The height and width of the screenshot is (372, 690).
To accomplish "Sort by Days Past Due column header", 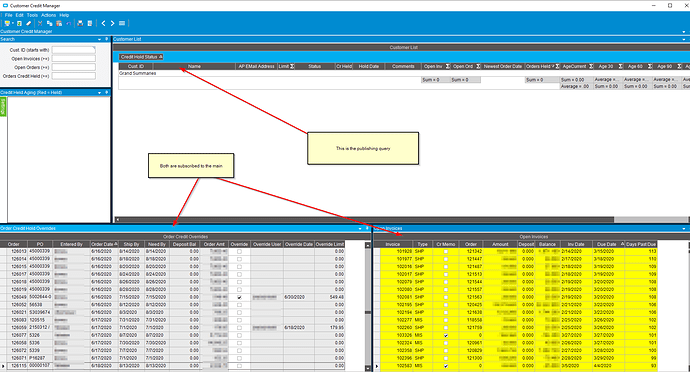I will [x=641, y=244].
